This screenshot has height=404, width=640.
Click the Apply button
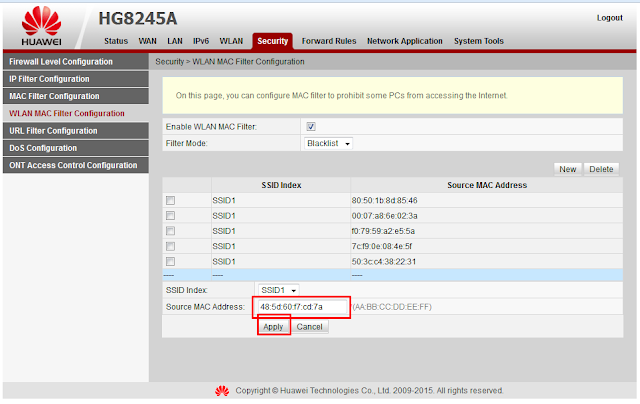tap(273, 327)
